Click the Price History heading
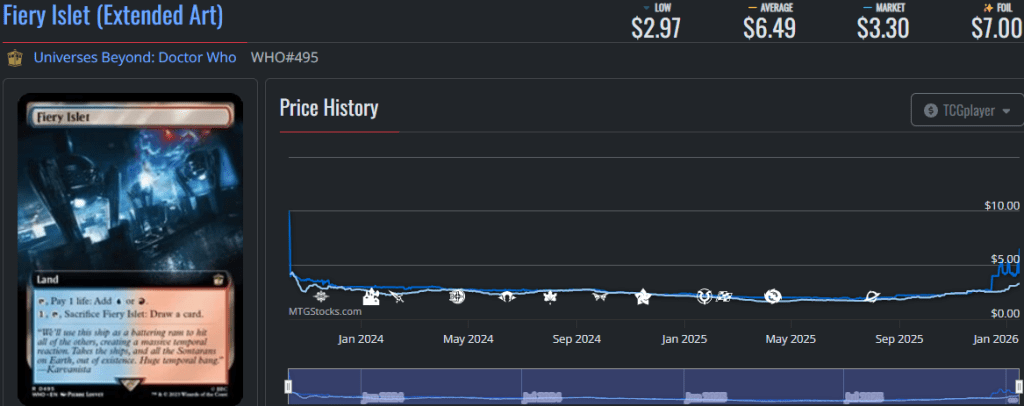Viewport: 1024px width, 406px height. [x=328, y=108]
